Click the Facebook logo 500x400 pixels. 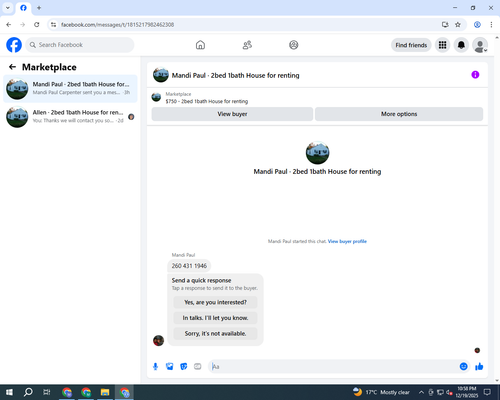click(x=14, y=45)
